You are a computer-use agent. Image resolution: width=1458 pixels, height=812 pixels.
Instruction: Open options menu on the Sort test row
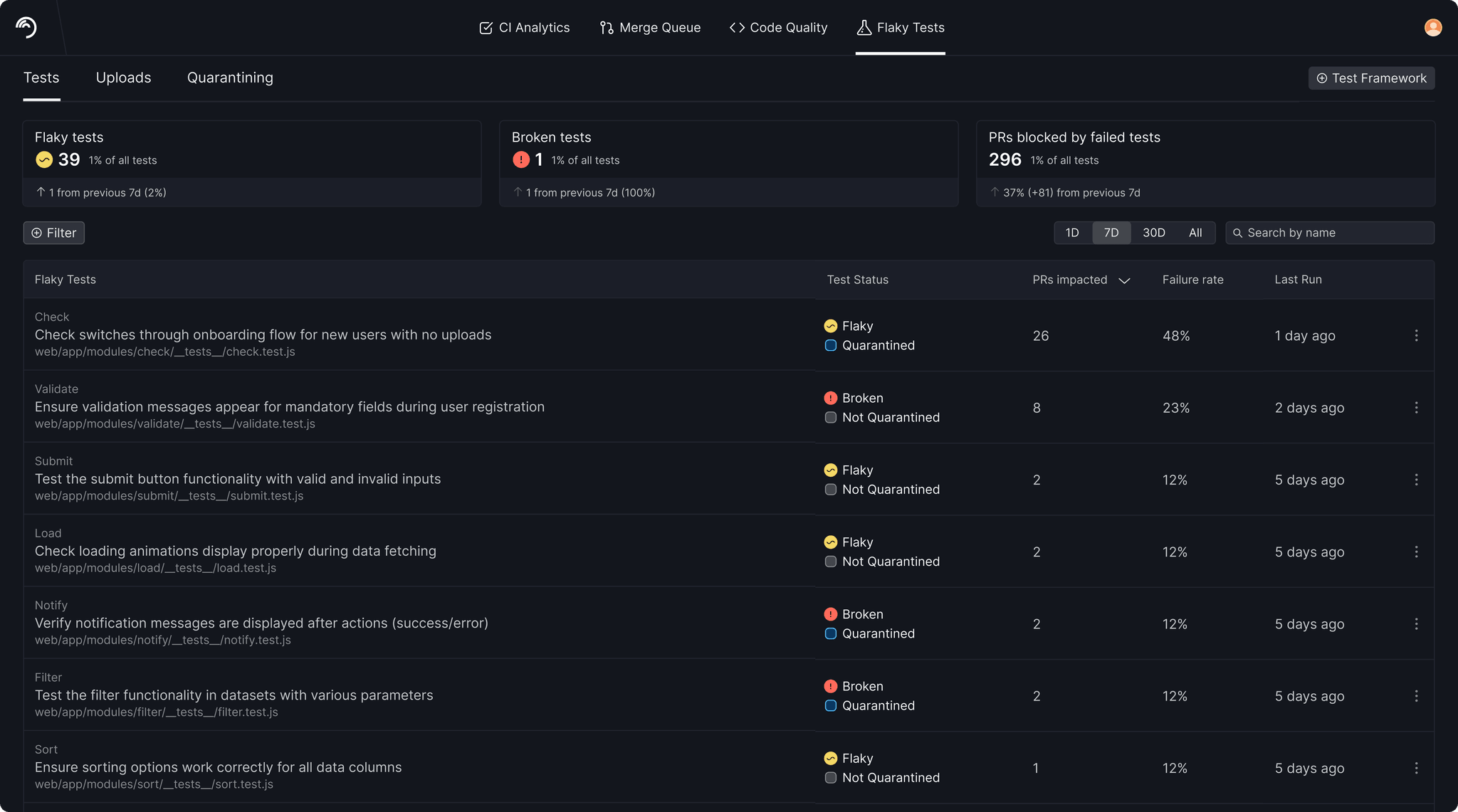pyautogui.click(x=1417, y=768)
